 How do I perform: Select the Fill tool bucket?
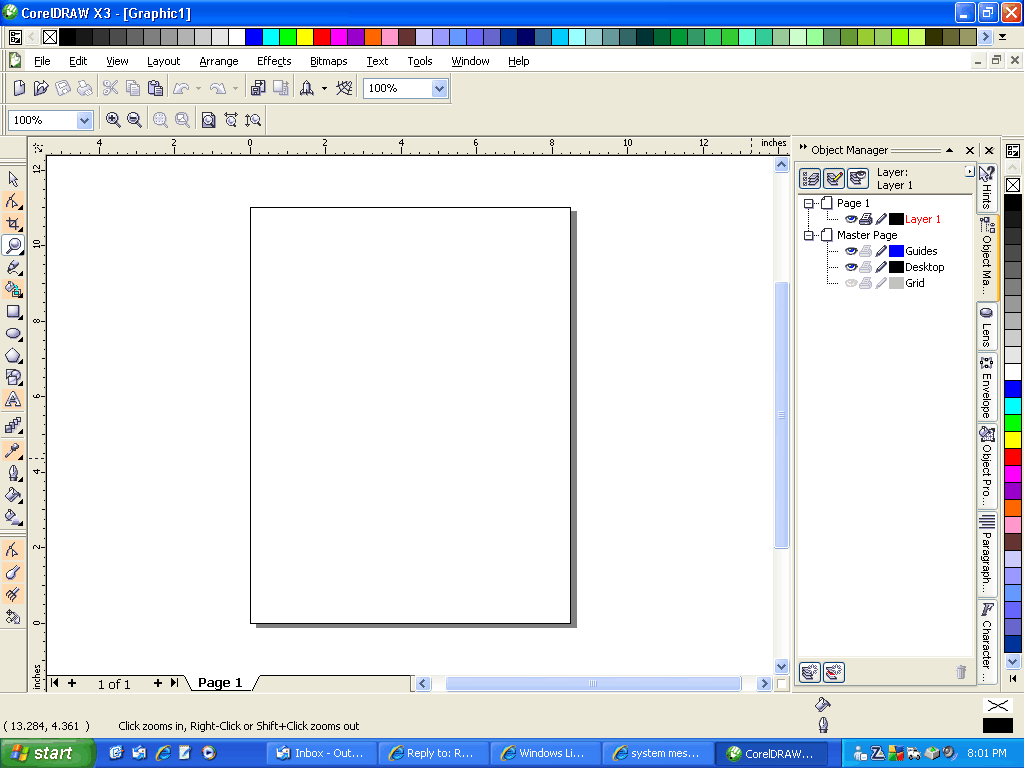pyautogui.click(x=13, y=494)
